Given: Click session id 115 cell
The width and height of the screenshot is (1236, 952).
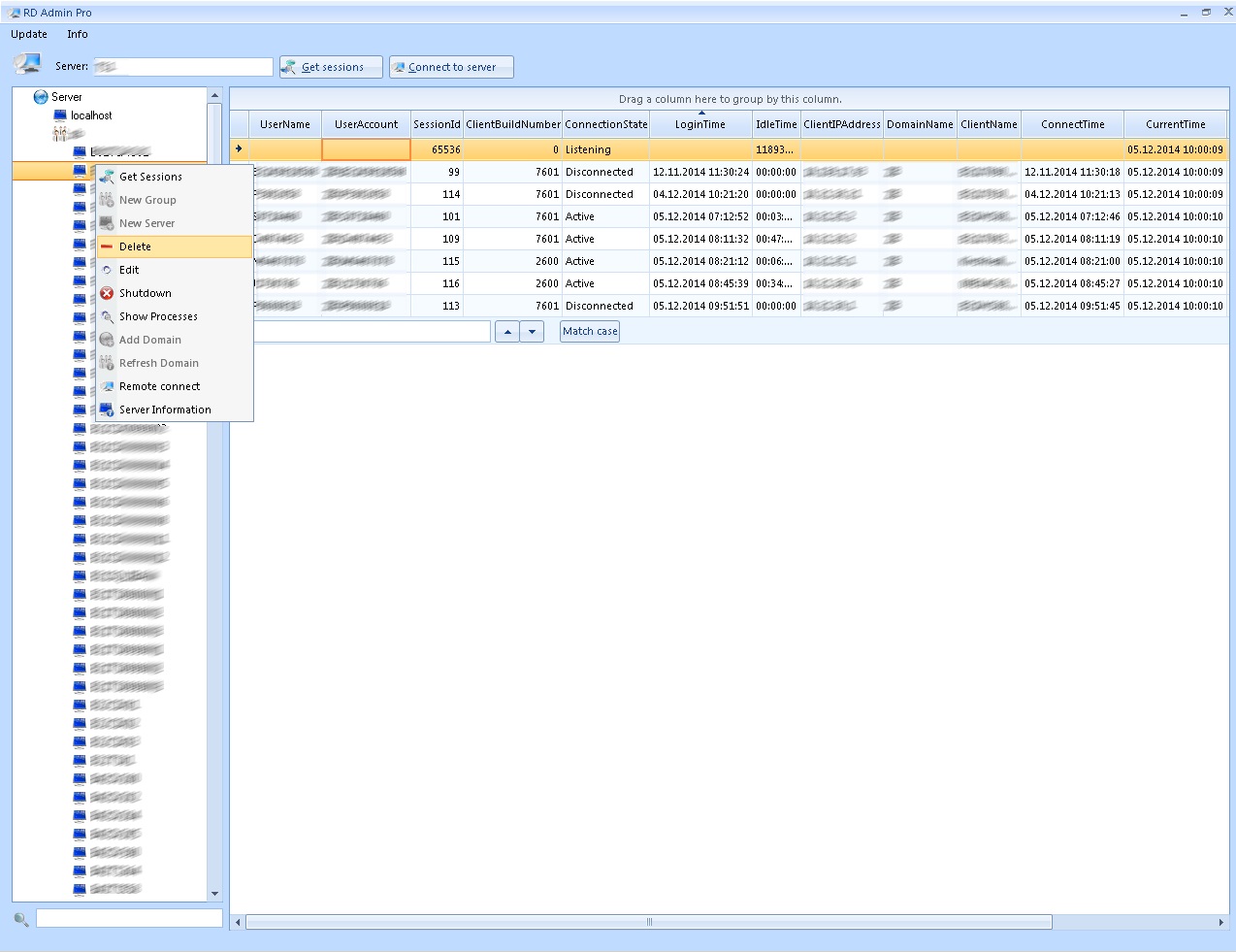Looking at the screenshot, I should (437, 261).
